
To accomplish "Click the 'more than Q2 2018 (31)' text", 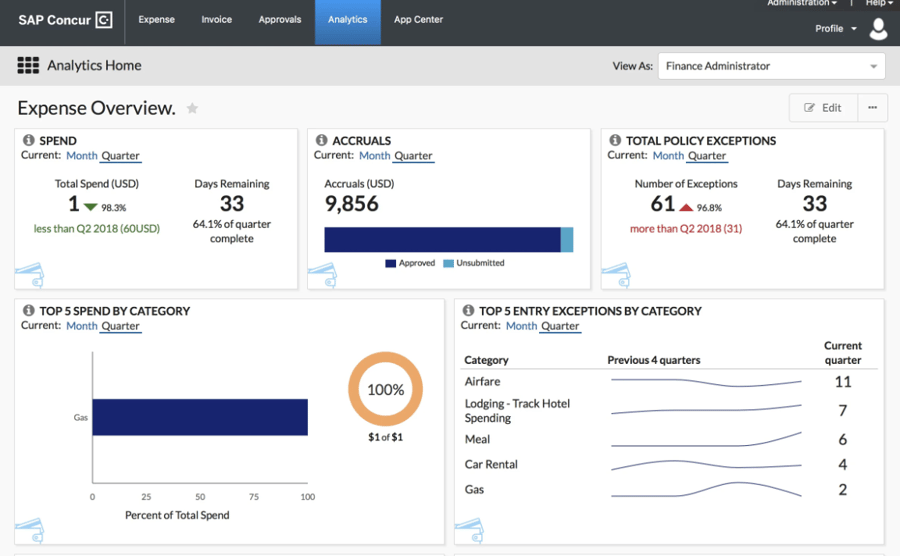I will [x=686, y=228].
